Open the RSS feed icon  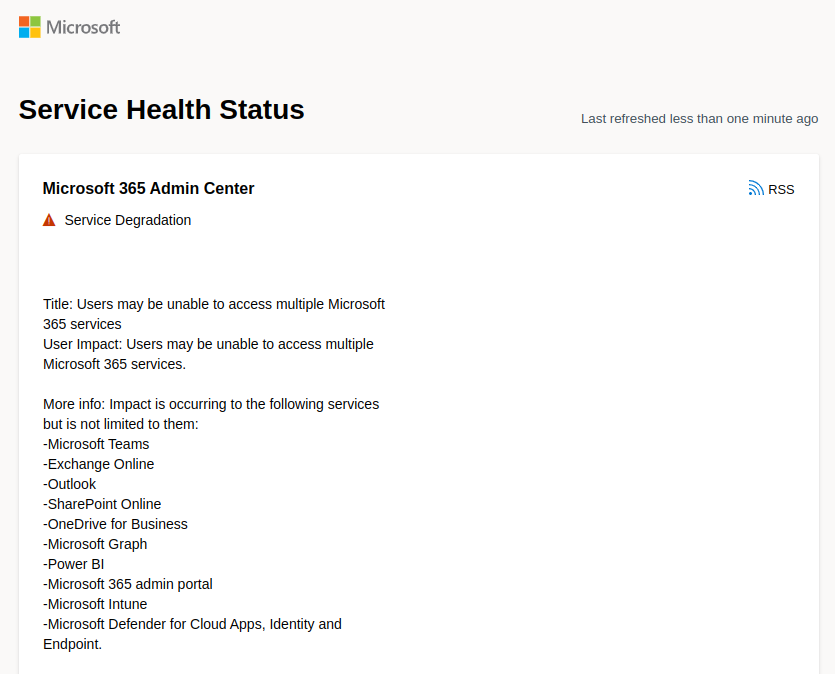(x=756, y=188)
